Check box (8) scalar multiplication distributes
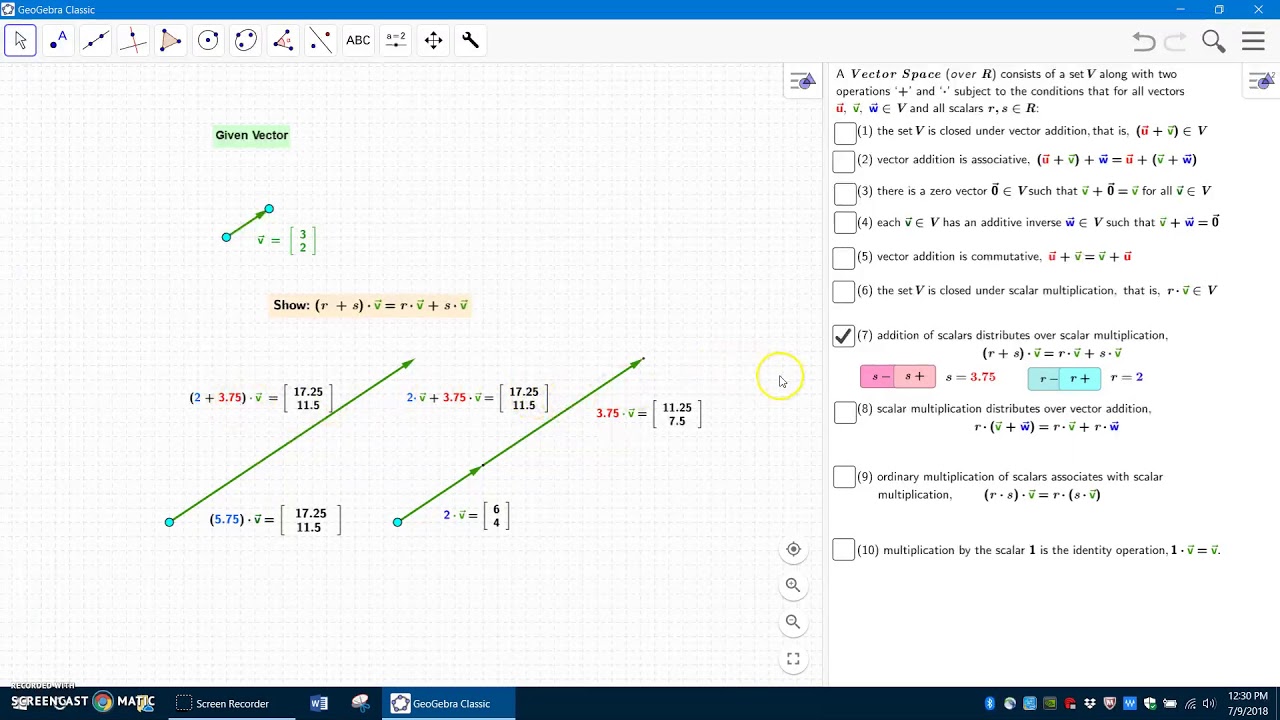1280x720 pixels. pos(844,411)
